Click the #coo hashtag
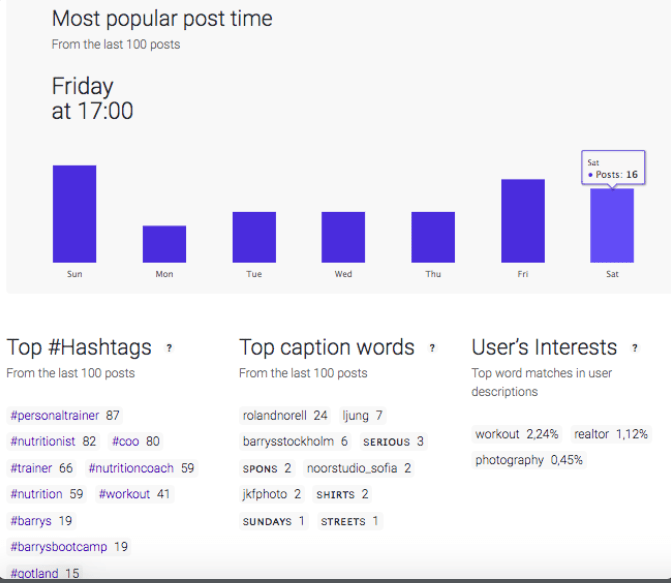This screenshot has height=583, width=671. (x=125, y=441)
